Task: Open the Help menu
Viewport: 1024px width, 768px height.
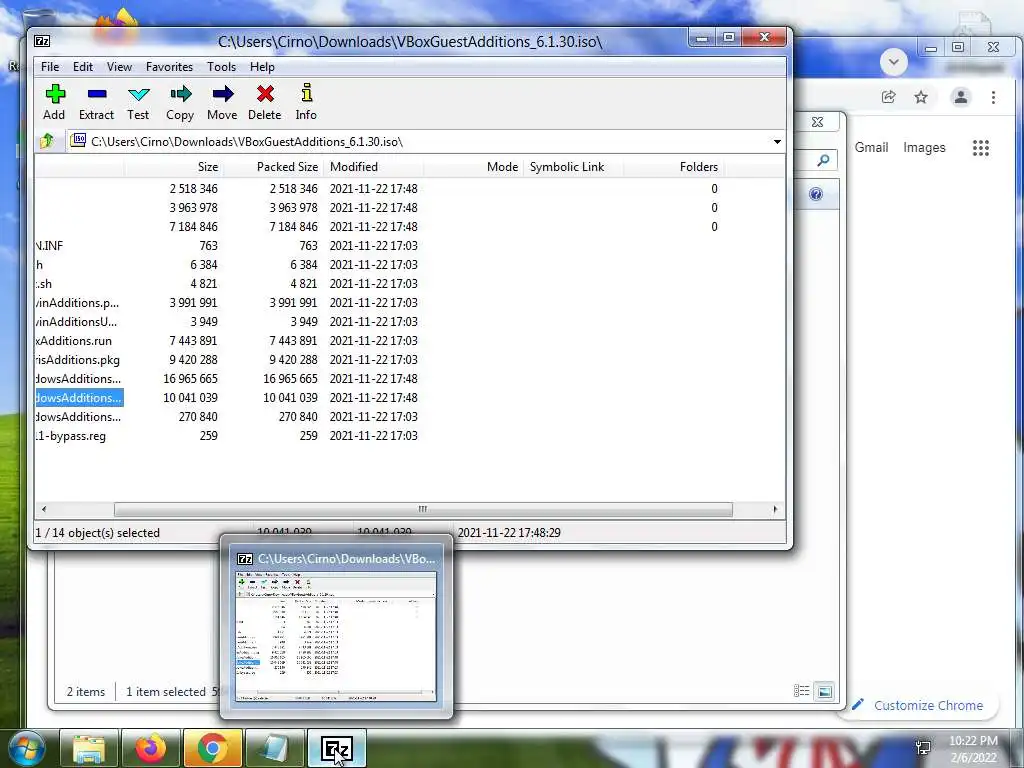Action: [263, 67]
